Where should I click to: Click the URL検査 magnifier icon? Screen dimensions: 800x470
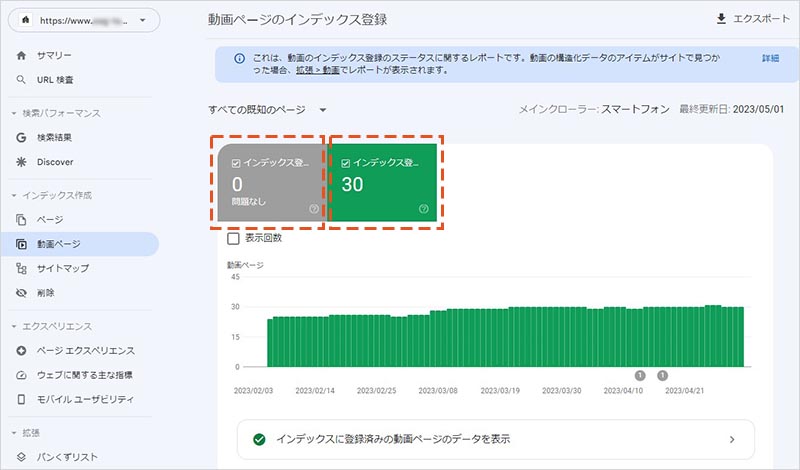coord(22,79)
